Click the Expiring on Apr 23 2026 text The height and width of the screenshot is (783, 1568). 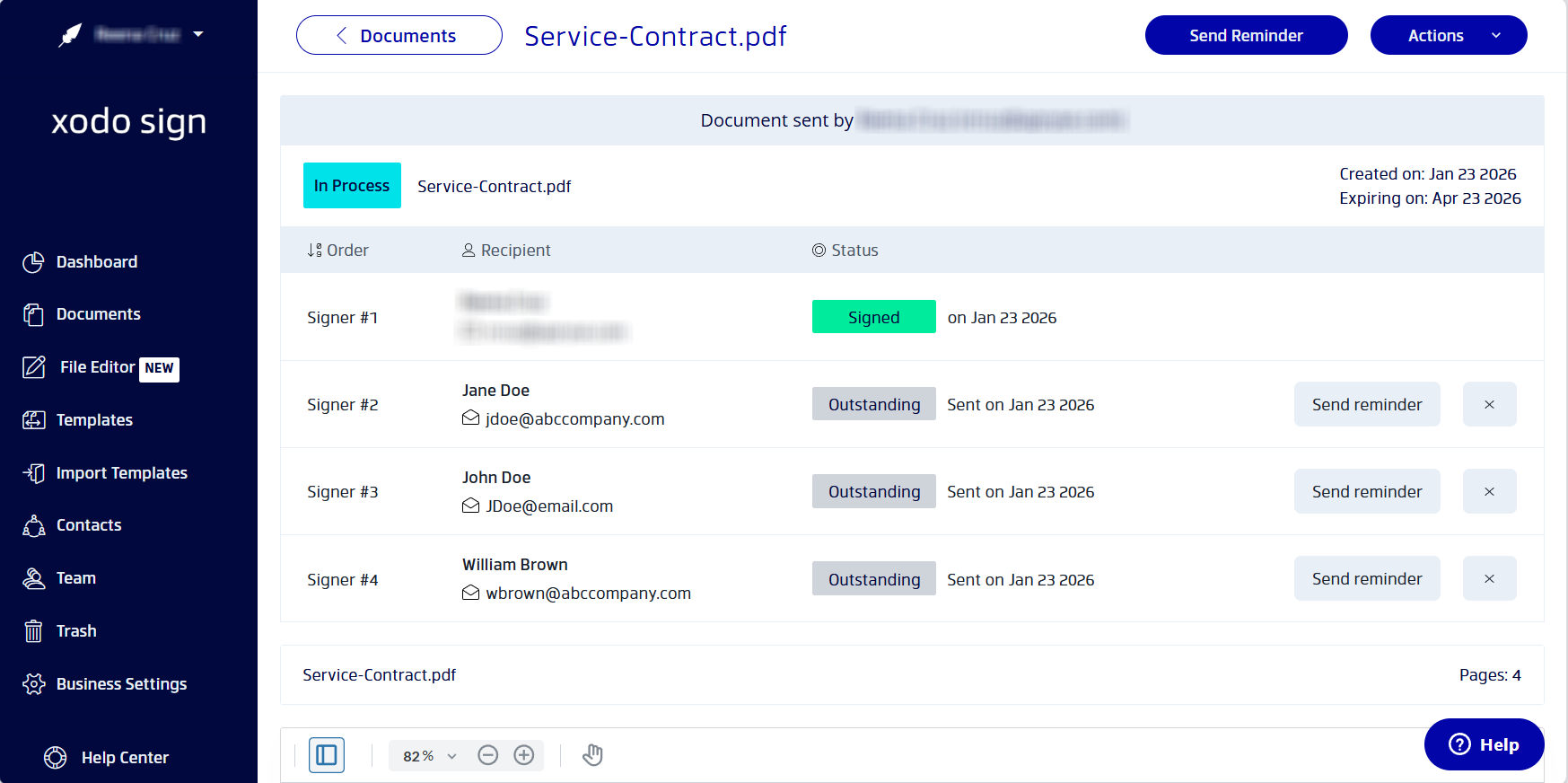(x=1431, y=198)
